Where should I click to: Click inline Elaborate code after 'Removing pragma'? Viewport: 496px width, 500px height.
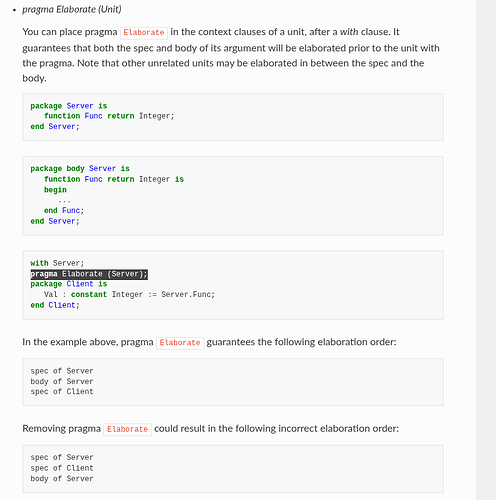[127, 429]
